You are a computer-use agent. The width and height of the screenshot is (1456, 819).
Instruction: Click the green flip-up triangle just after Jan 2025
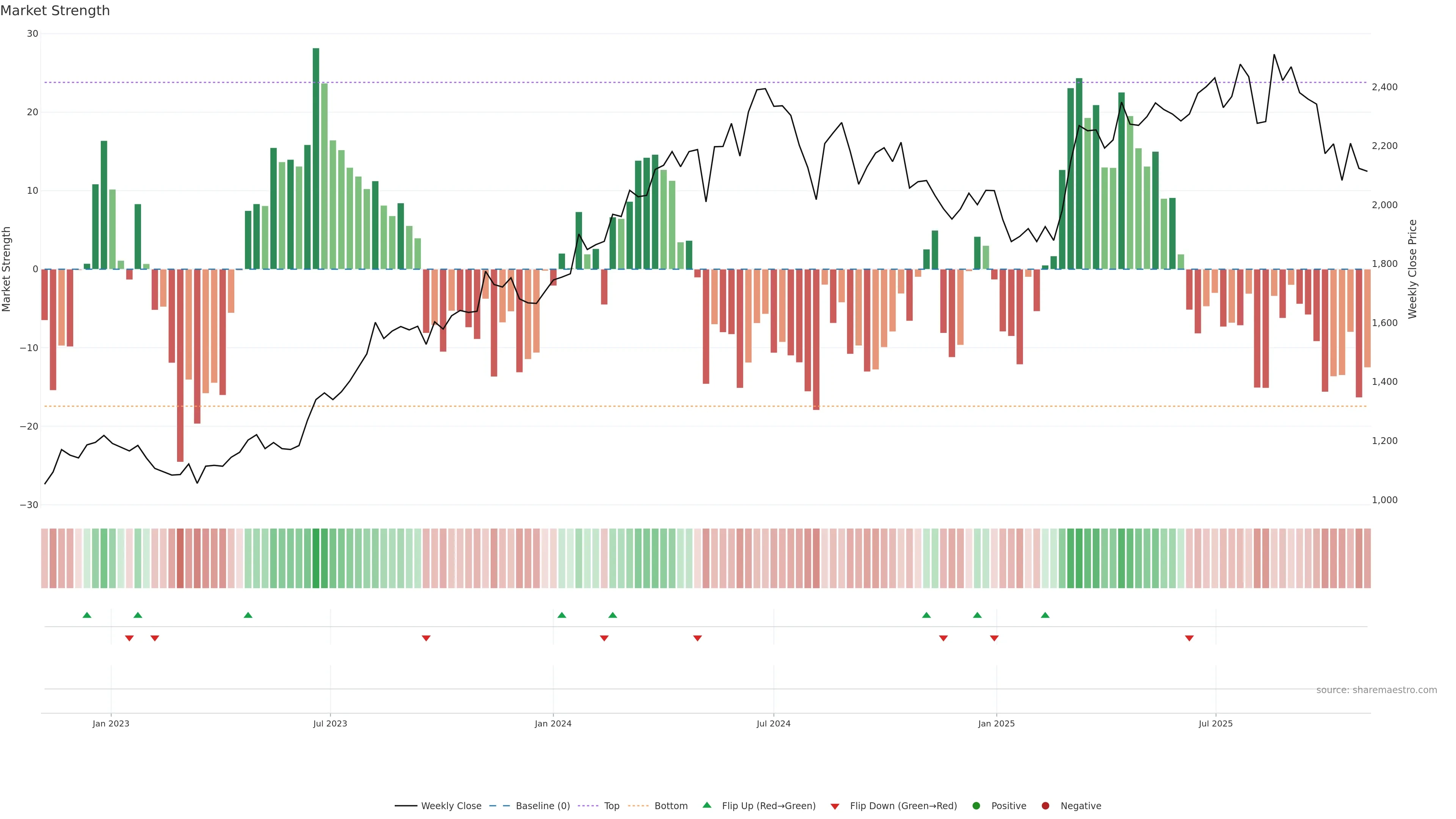pyautogui.click(x=1045, y=615)
